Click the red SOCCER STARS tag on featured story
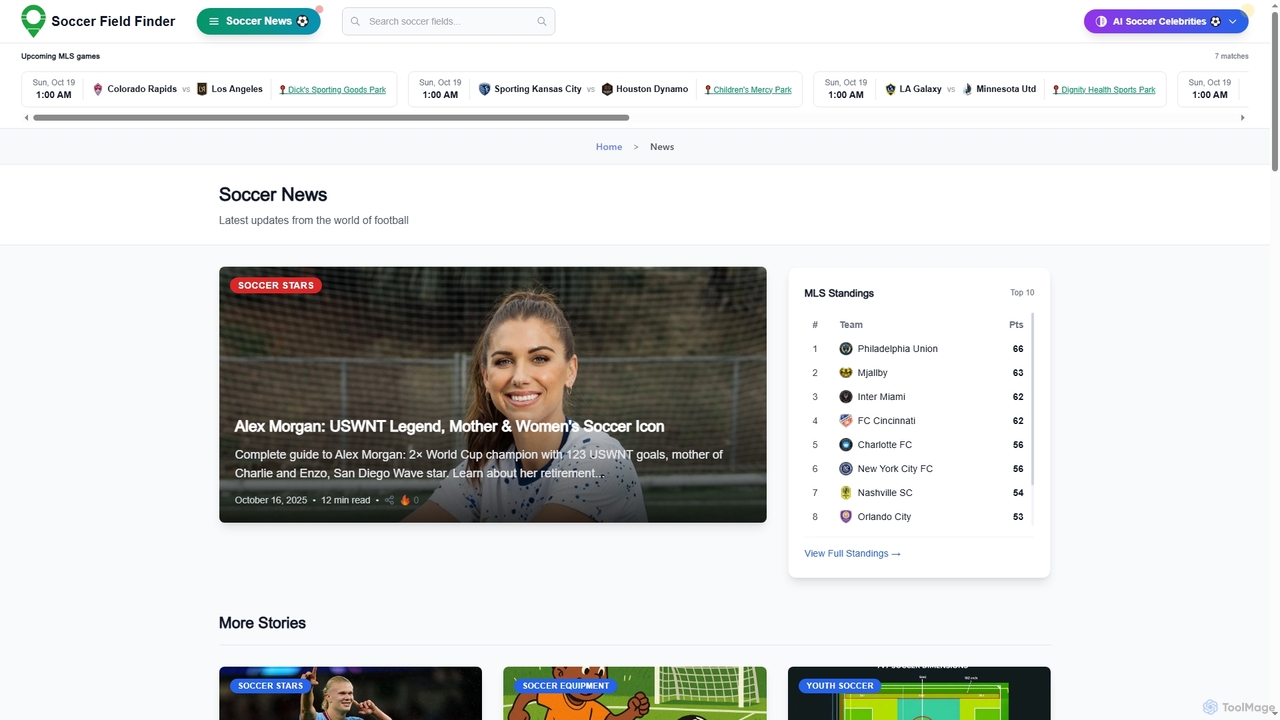The image size is (1280, 720). 276,286
